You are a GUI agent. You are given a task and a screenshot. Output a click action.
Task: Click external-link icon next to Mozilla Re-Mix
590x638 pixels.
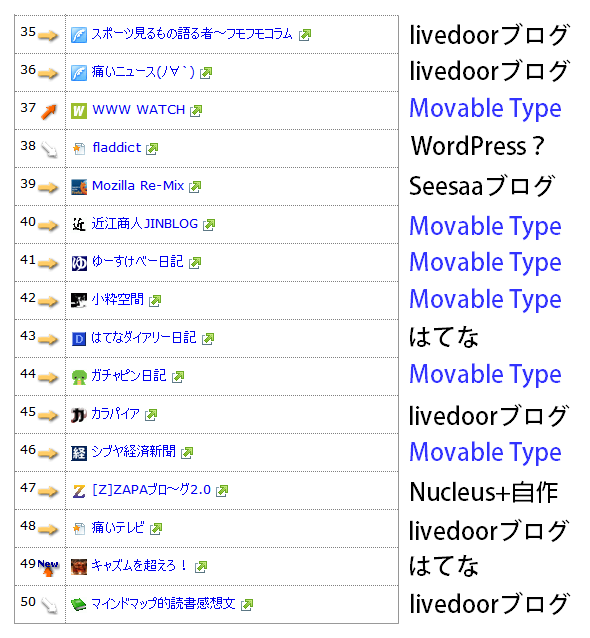click(x=195, y=187)
